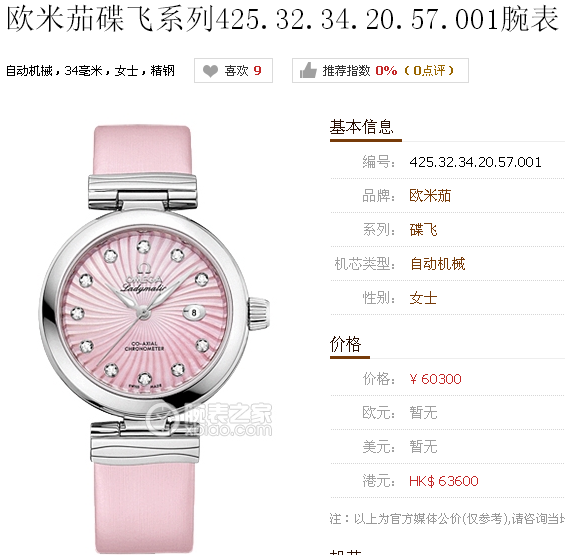Click the 基本信息 section heading

361,127
